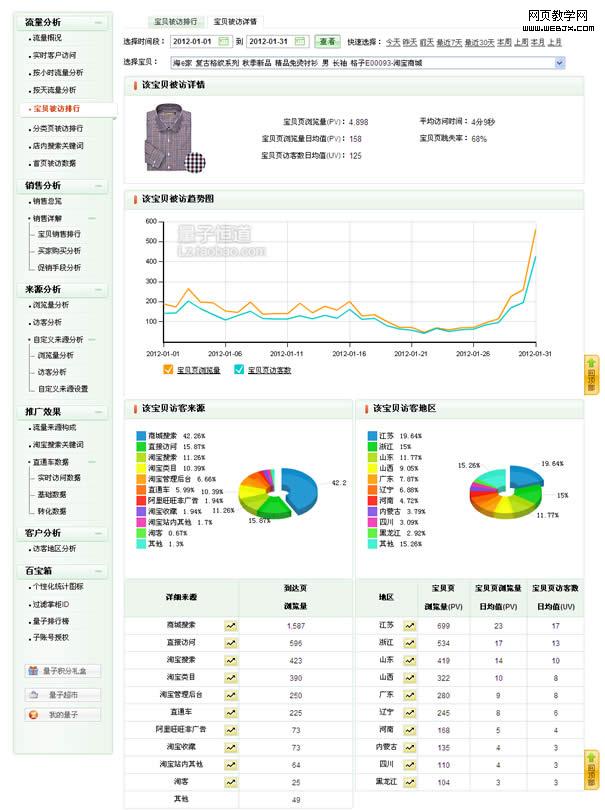Viewport: 605px width, 810px height.
Task: Click the trend icon in the 直通车 table row
Action: 231,713
